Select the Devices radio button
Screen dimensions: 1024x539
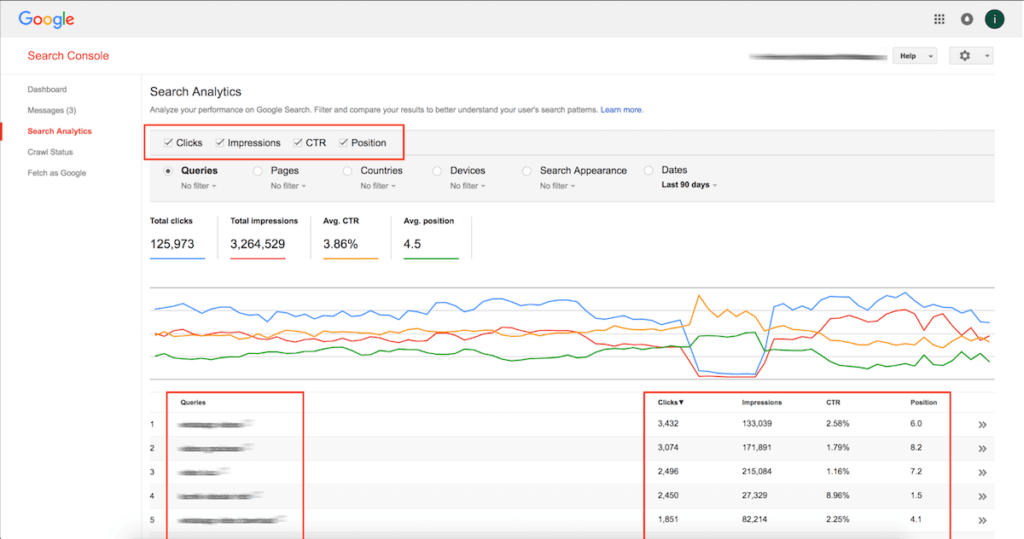click(x=437, y=171)
